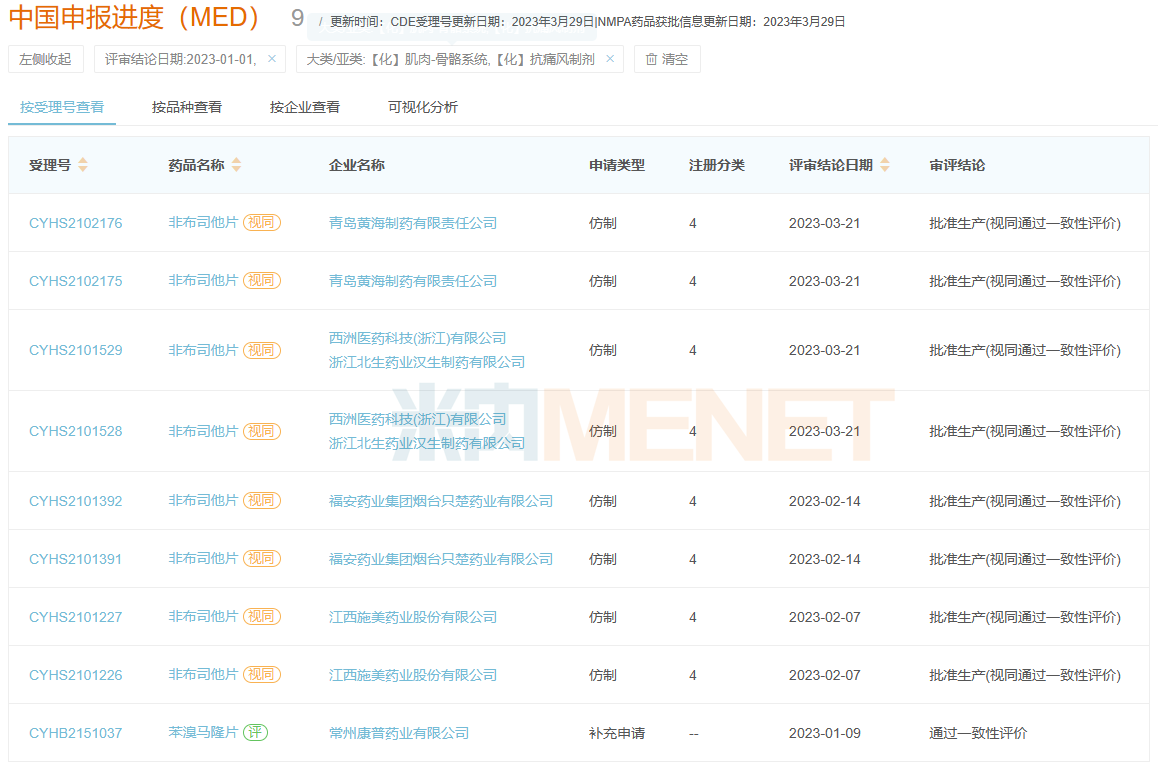Open 常州康普药业有限公司 company link
Screen dimensions: 1158x764
(x=399, y=733)
